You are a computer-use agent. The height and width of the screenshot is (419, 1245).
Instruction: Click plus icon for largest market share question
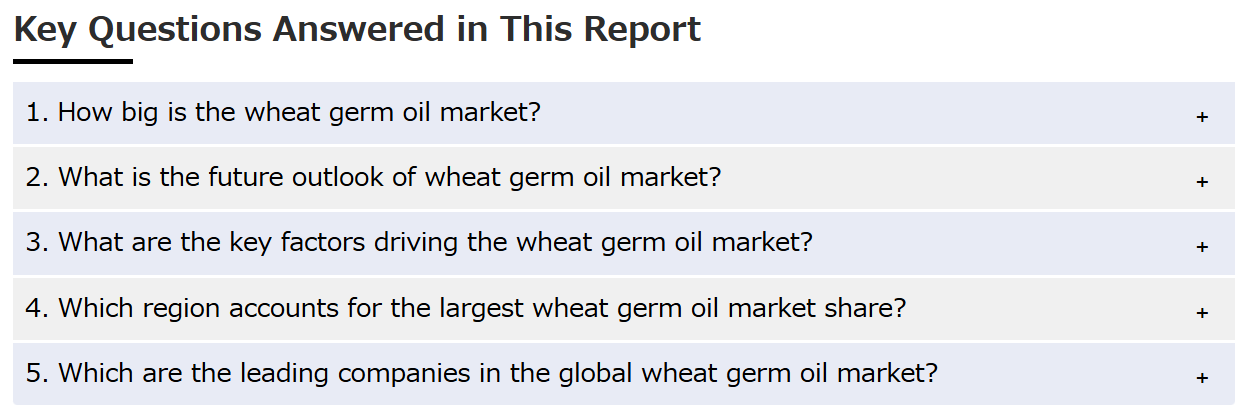tap(1202, 313)
